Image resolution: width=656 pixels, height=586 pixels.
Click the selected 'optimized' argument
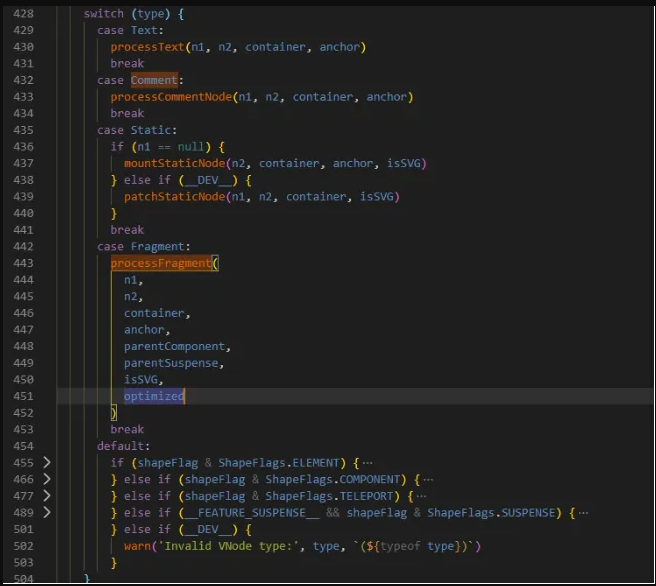point(154,396)
